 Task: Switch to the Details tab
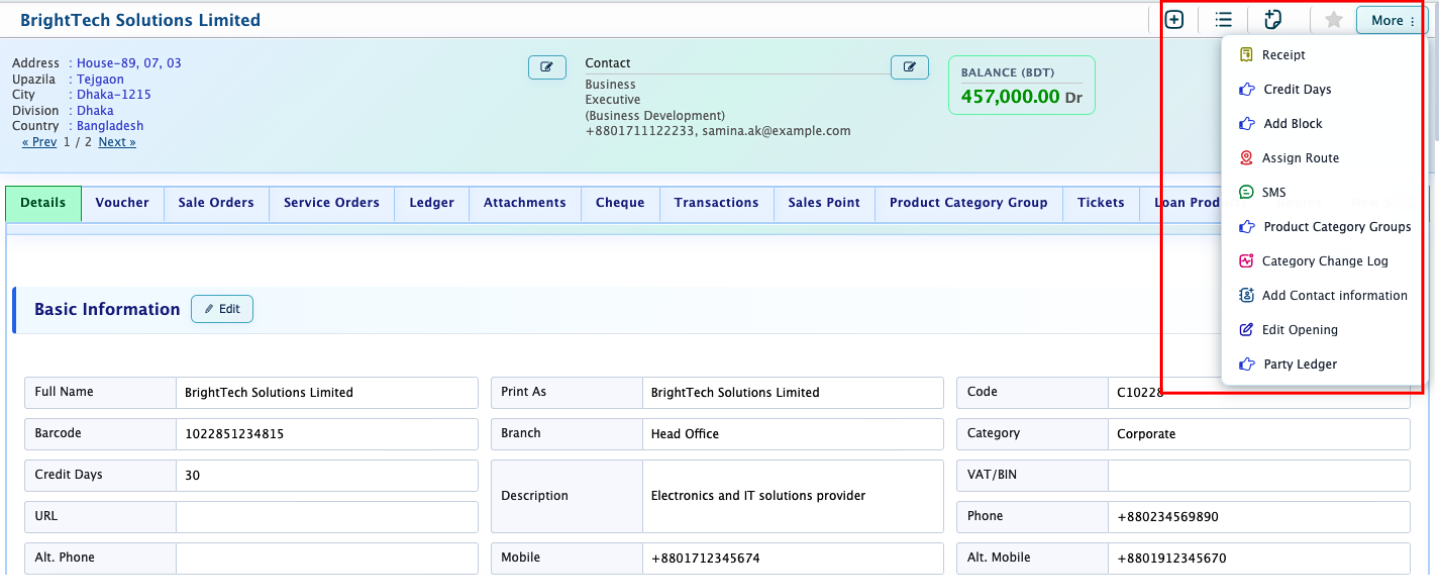click(43, 203)
